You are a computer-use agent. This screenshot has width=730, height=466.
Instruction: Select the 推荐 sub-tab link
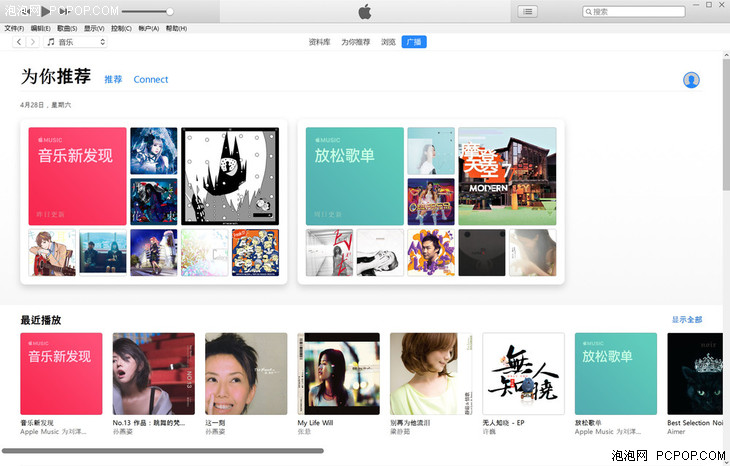tap(113, 80)
